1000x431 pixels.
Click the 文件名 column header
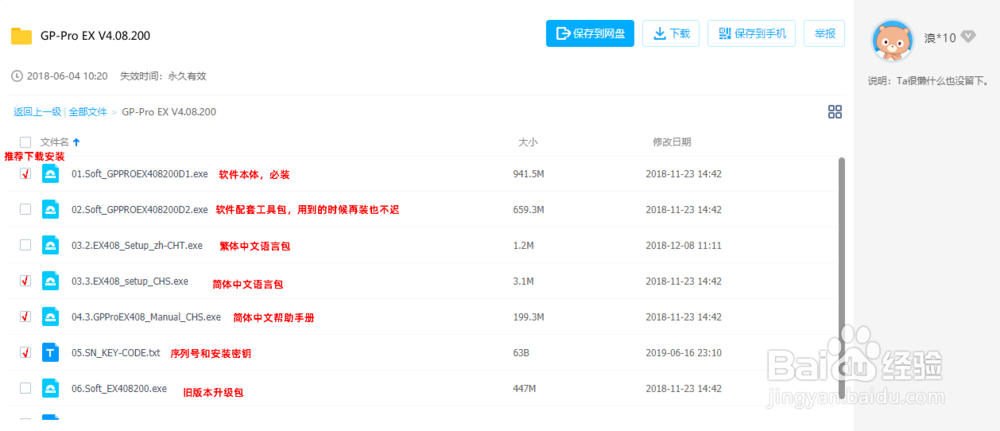(x=55, y=142)
